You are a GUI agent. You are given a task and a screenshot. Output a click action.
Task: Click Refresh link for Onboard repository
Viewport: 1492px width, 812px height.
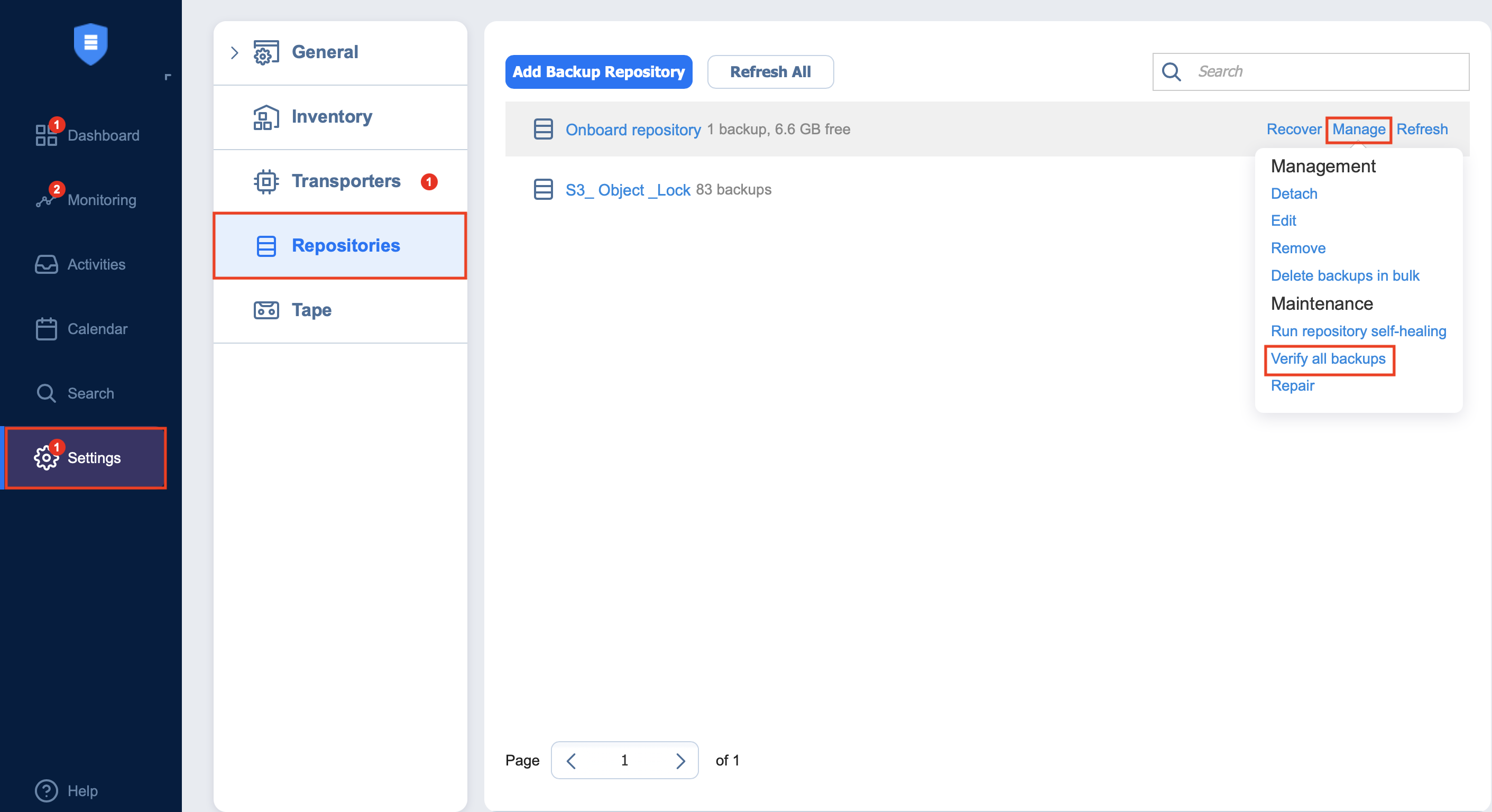point(1421,129)
